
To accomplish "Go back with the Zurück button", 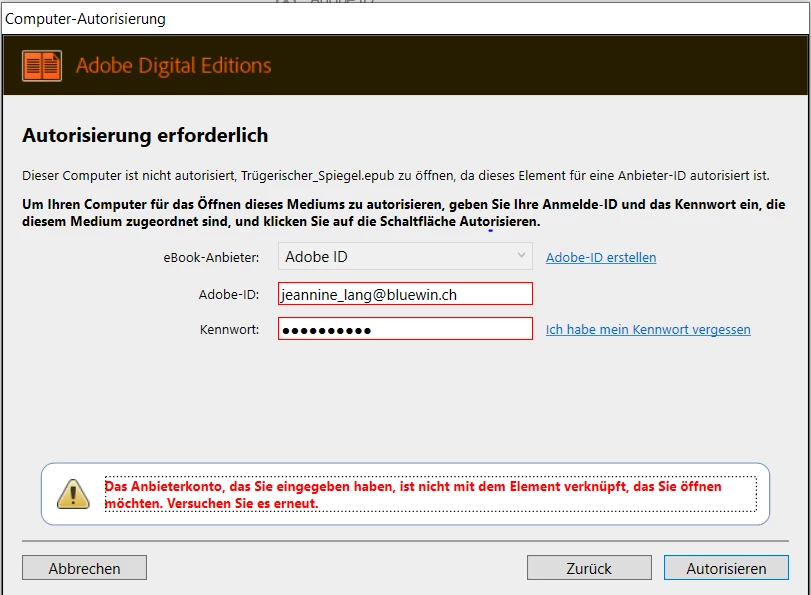I will click(589, 568).
